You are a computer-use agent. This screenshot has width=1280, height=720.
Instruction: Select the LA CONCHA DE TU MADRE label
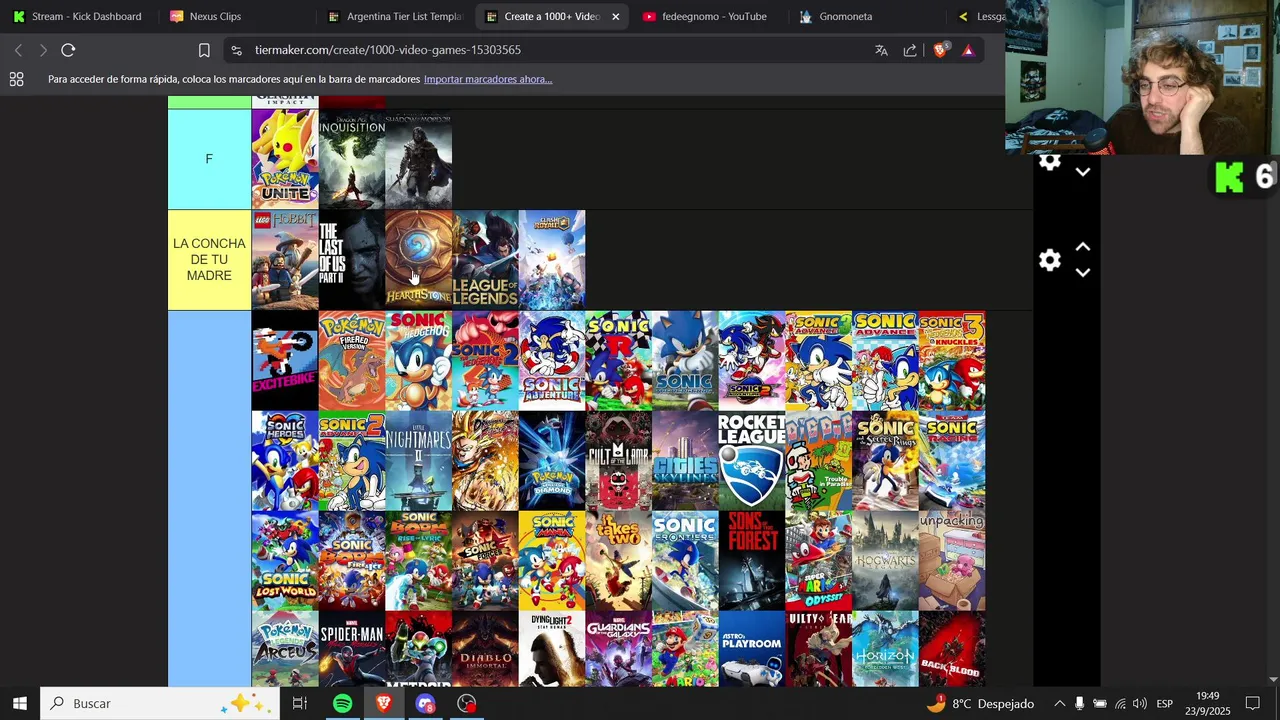pyautogui.click(x=209, y=260)
